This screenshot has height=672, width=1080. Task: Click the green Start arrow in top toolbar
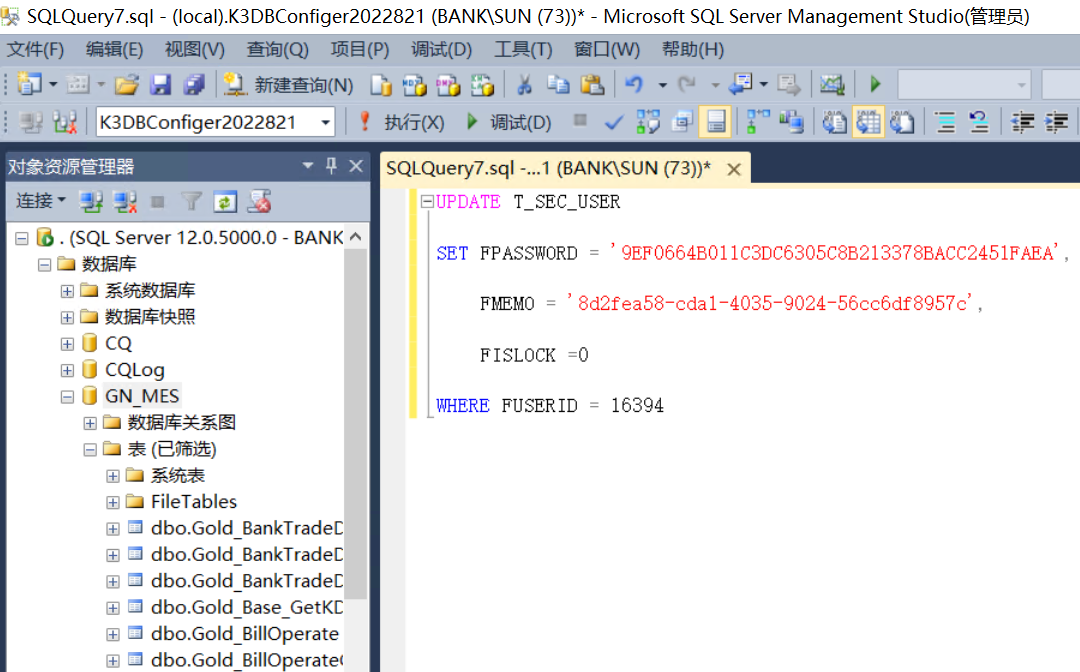coord(875,84)
